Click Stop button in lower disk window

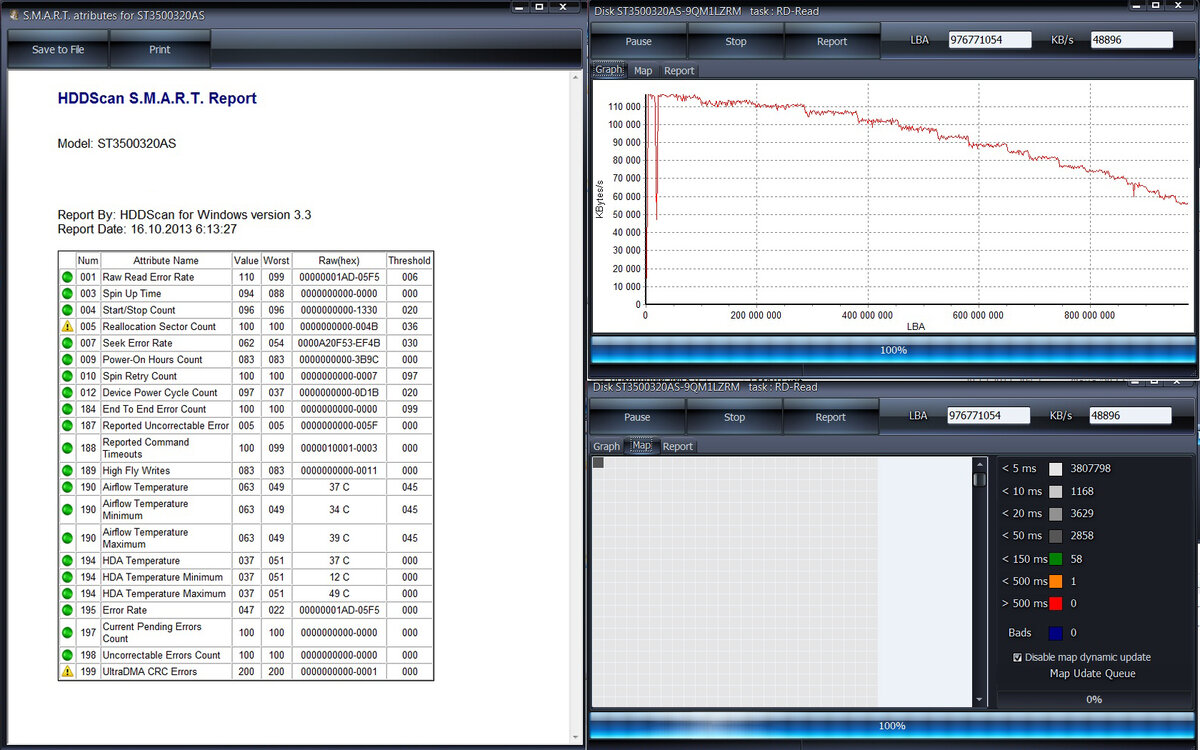[x=735, y=417]
